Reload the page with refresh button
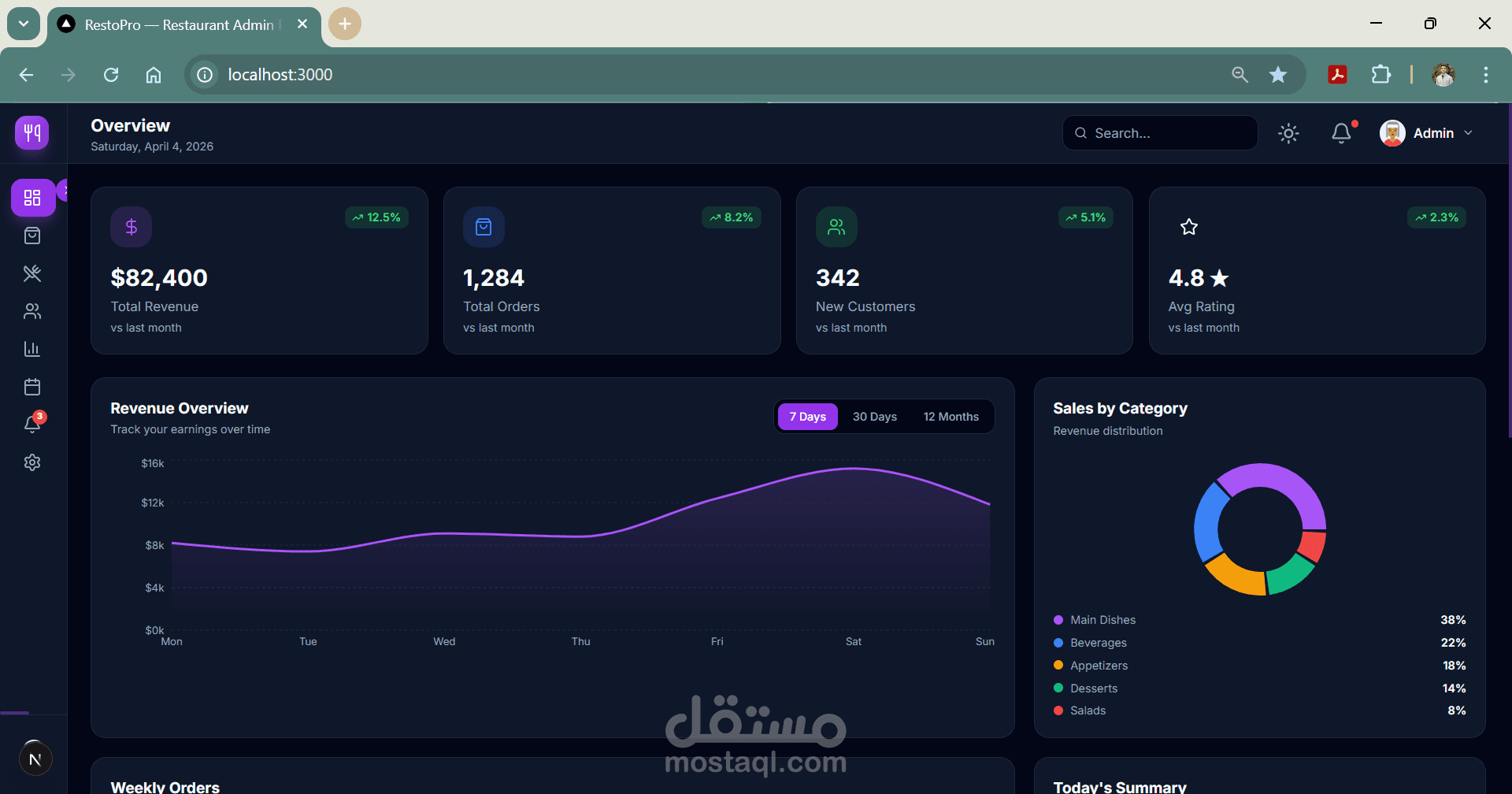 tap(111, 75)
